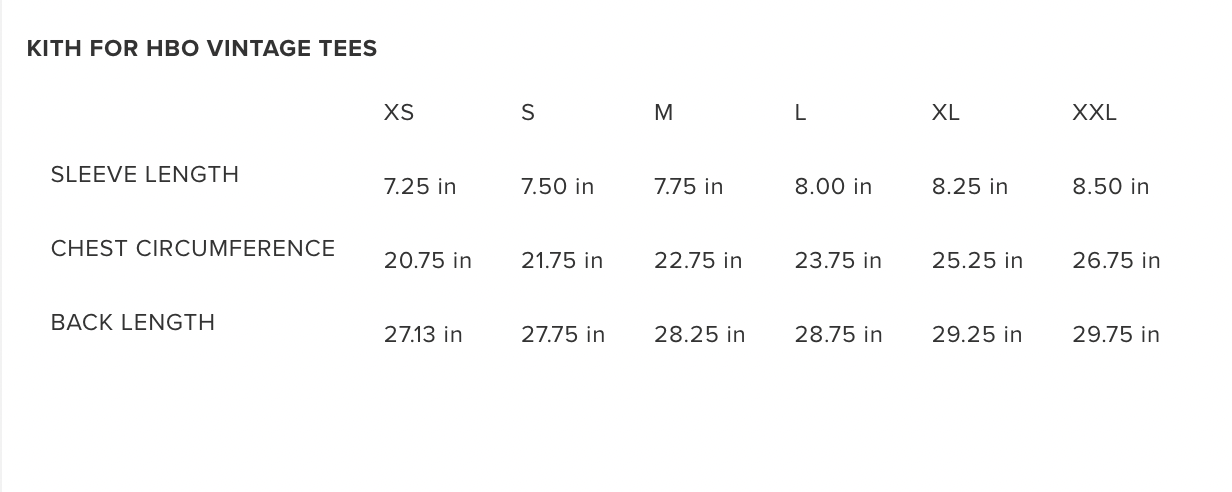Click the 20.75 in chest value
The height and width of the screenshot is (492, 1232).
coord(428,261)
